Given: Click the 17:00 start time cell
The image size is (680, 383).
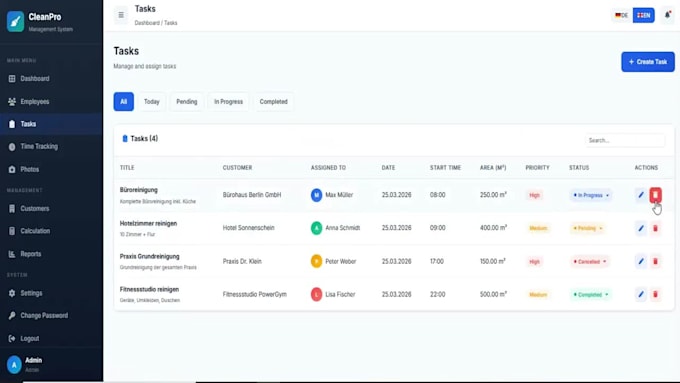Looking at the screenshot, I should point(437,262).
